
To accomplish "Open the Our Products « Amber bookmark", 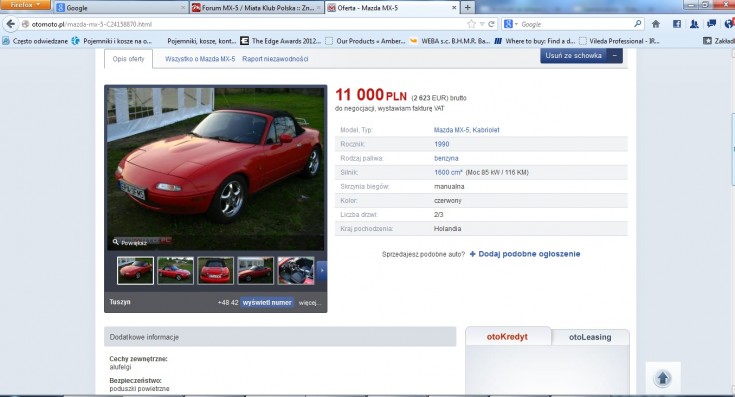I will pos(365,41).
